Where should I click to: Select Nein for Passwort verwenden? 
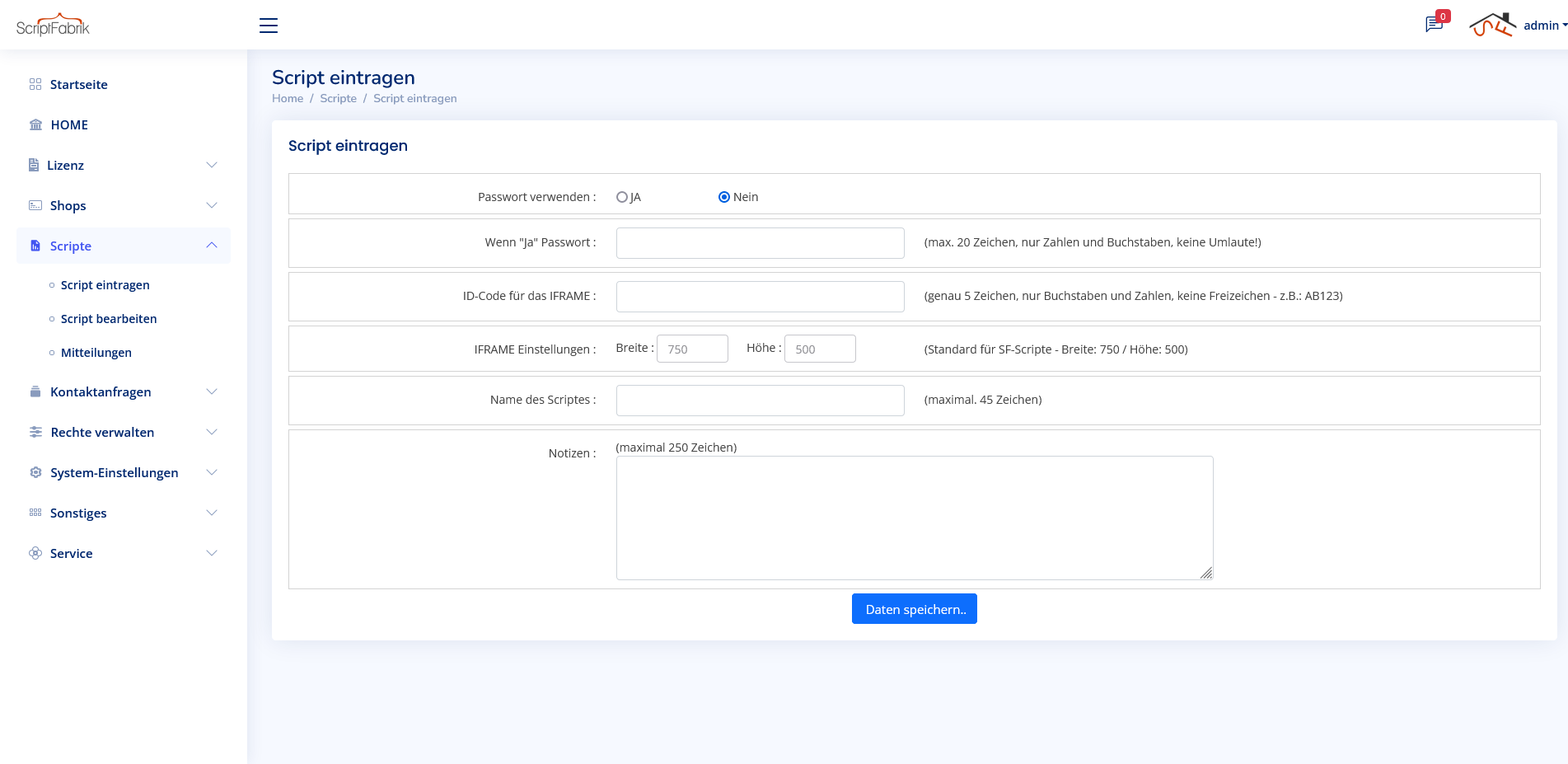(724, 197)
